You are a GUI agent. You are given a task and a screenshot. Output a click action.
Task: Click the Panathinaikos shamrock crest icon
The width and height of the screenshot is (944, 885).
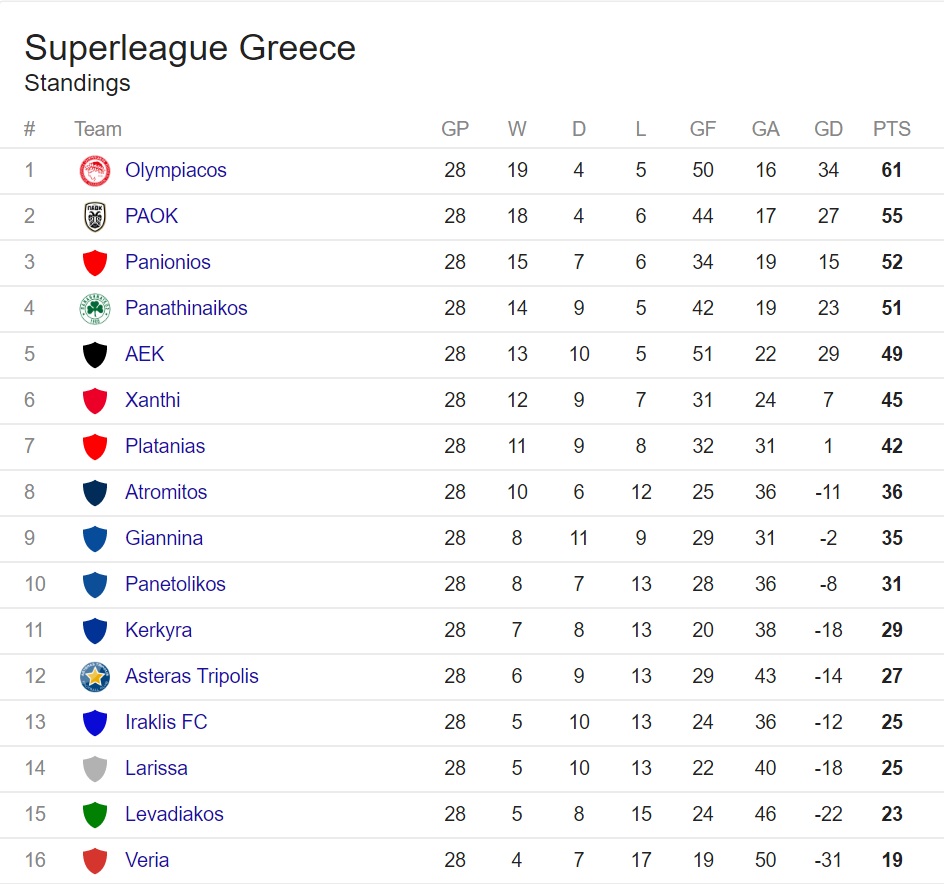[x=95, y=308]
